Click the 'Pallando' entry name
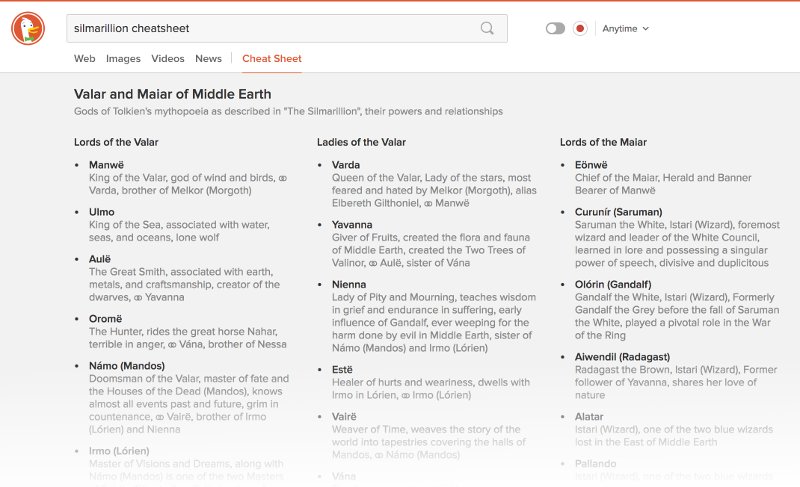The height and width of the screenshot is (487, 800). point(595,464)
